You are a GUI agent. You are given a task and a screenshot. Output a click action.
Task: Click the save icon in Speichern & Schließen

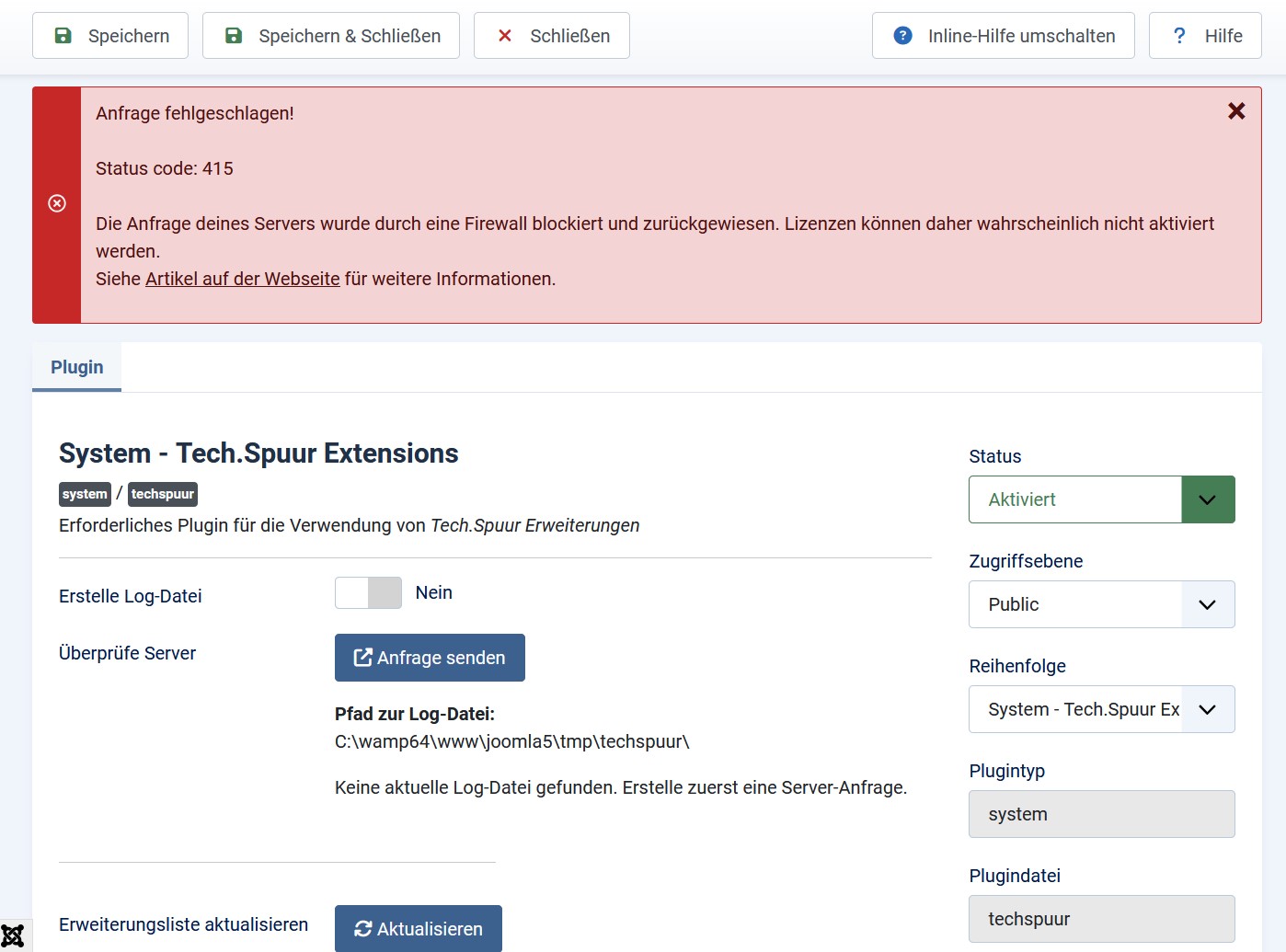(234, 36)
